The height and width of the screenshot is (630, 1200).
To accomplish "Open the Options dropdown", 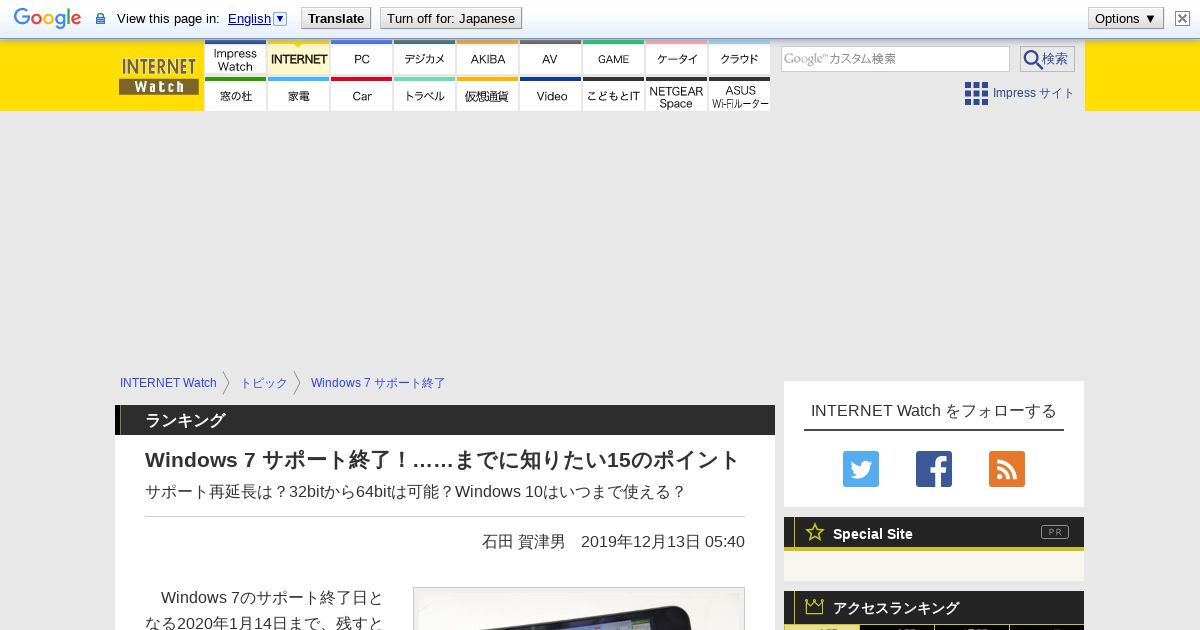I will click(x=1125, y=18).
